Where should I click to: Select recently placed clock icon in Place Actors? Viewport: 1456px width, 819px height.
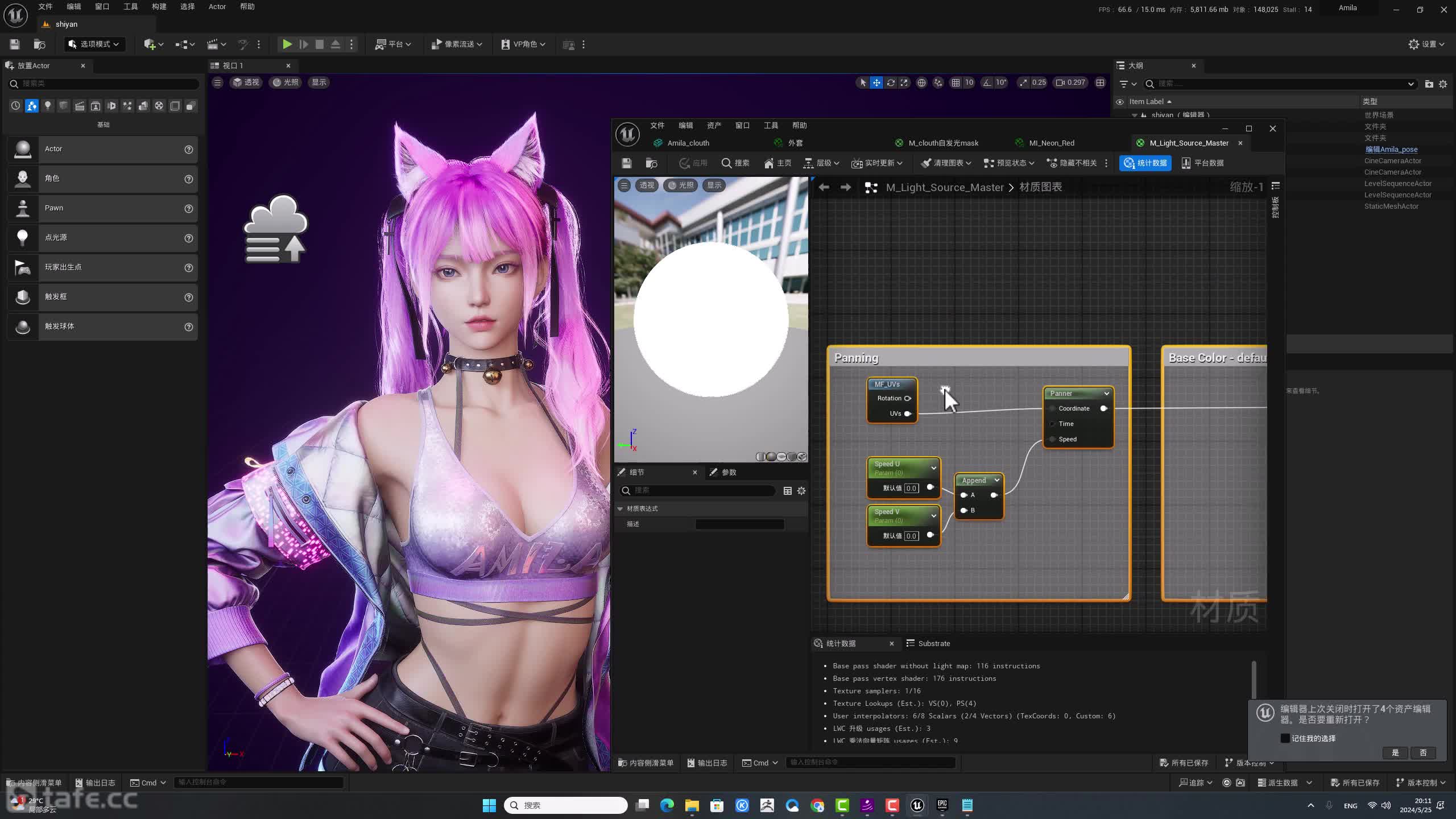[15, 106]
